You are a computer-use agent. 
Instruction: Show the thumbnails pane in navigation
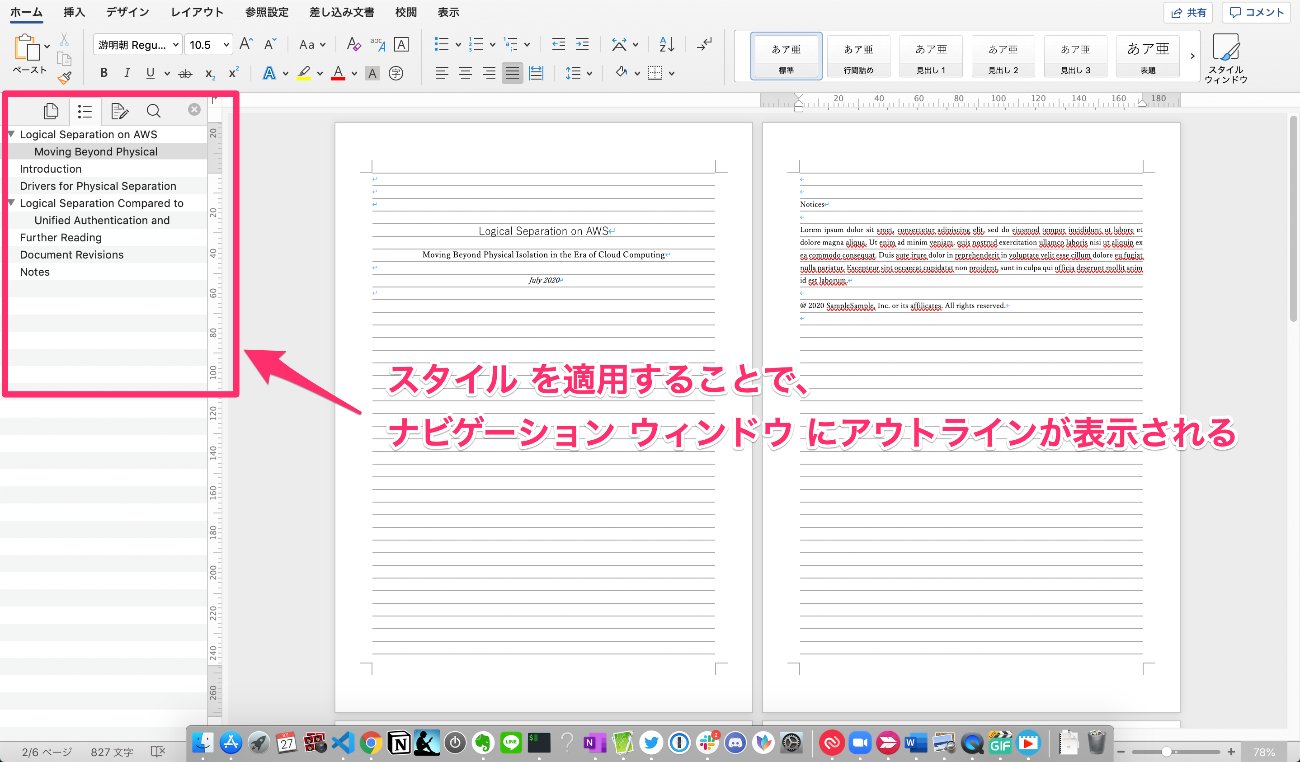51,111
